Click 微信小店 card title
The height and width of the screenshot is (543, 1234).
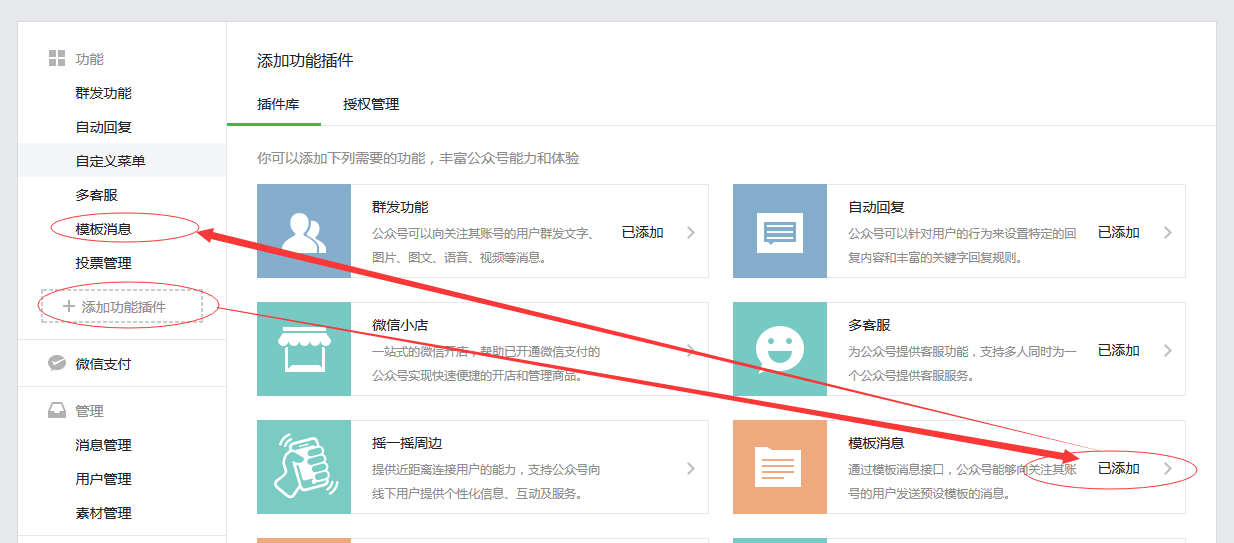(x=400, y=325)
